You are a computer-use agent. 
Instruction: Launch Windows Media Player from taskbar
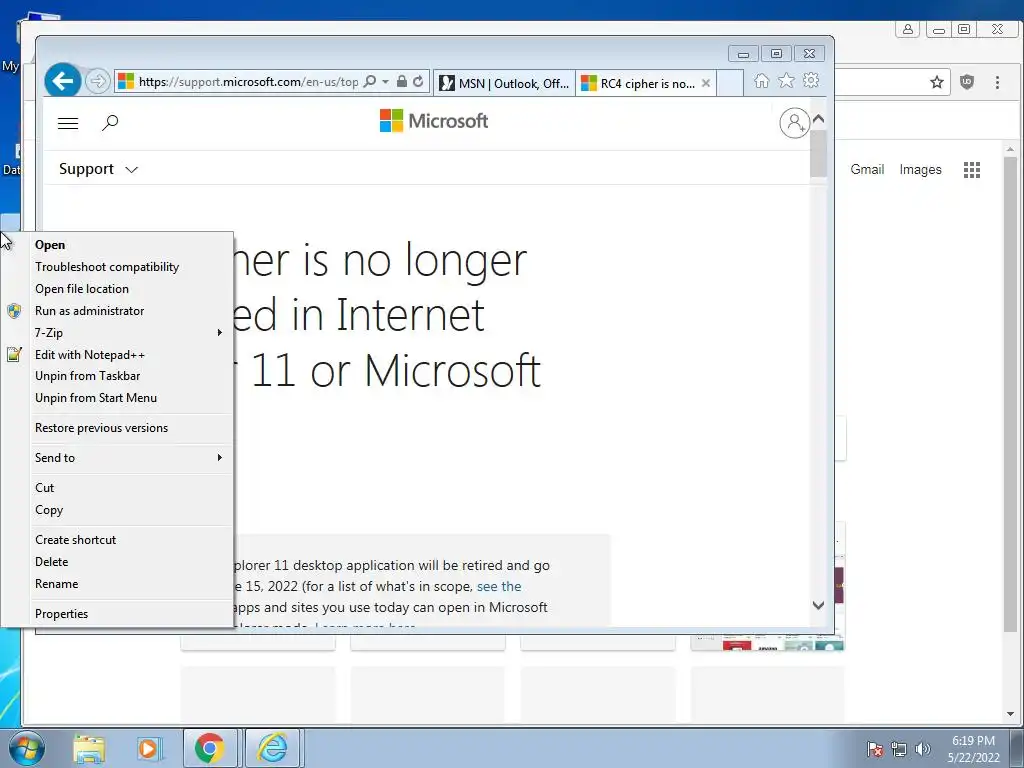pyautogui.click(x=149, y=748)
